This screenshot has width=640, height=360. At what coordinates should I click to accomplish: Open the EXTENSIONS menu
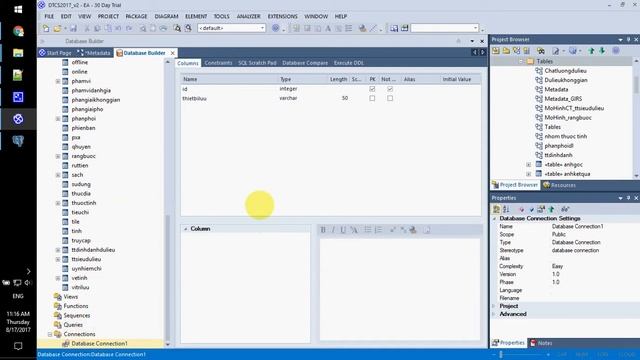282,16
